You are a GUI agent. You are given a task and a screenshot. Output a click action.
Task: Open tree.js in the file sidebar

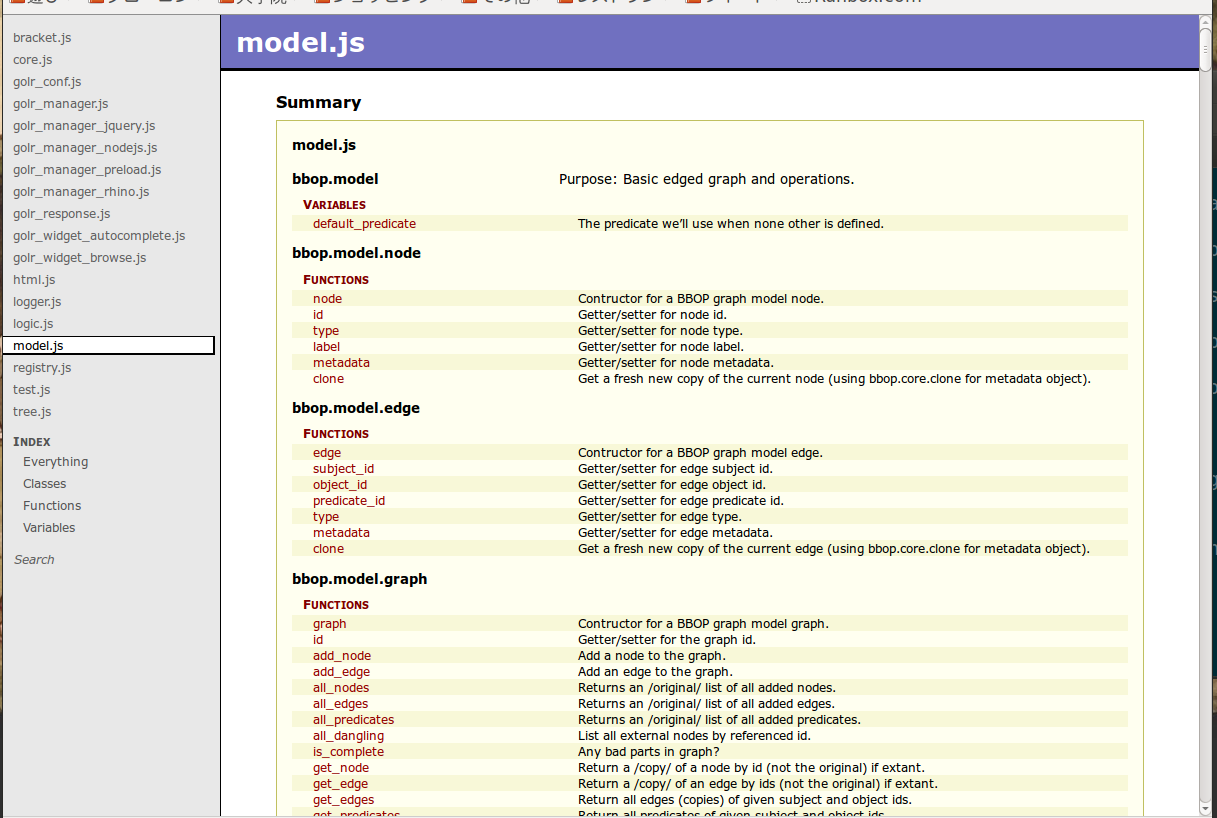pyautogui.click(x=32, y=412)
